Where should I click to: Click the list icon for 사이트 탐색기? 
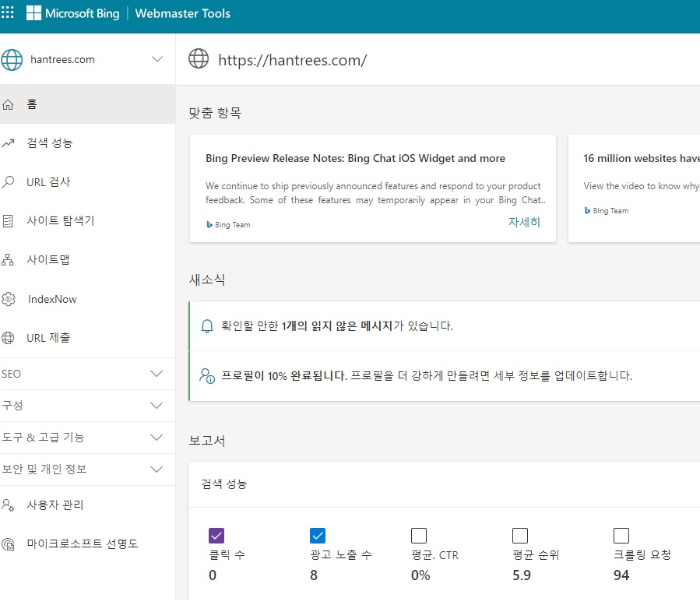point(8,221)
